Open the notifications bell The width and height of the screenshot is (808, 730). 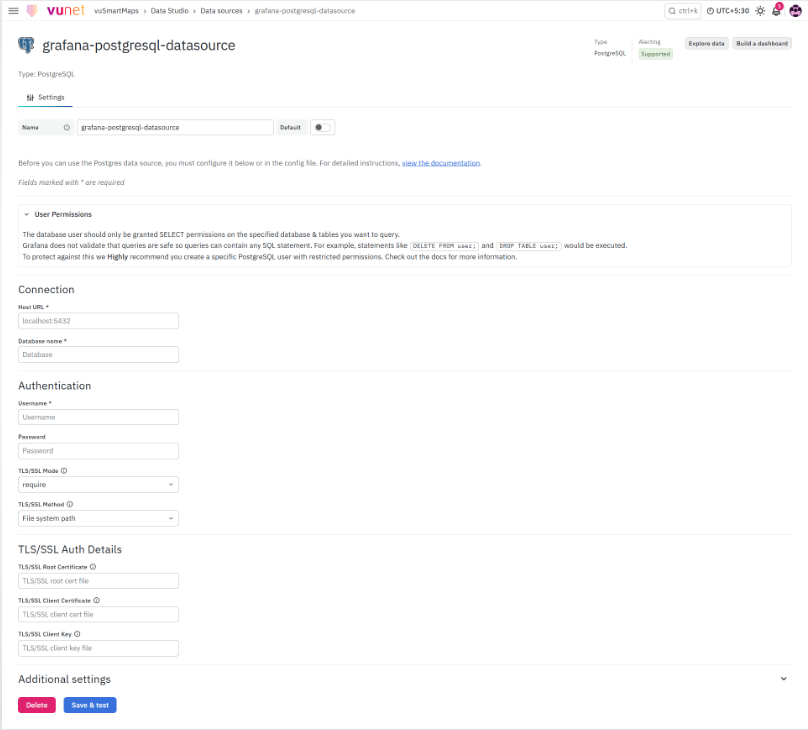coord(776,11)
